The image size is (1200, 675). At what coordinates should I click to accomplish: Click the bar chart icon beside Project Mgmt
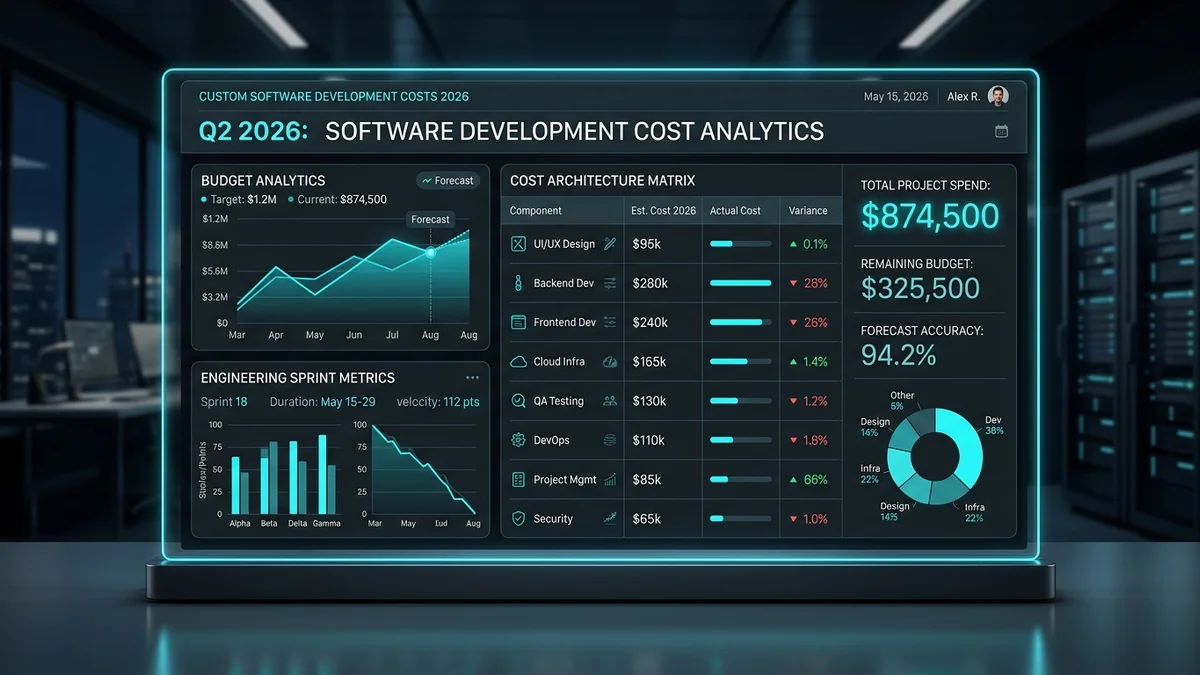[x=610, y=479]
